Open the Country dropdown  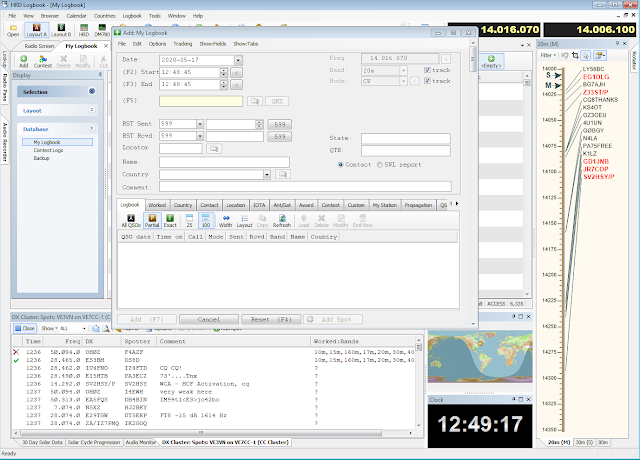[x=267, y=175]
